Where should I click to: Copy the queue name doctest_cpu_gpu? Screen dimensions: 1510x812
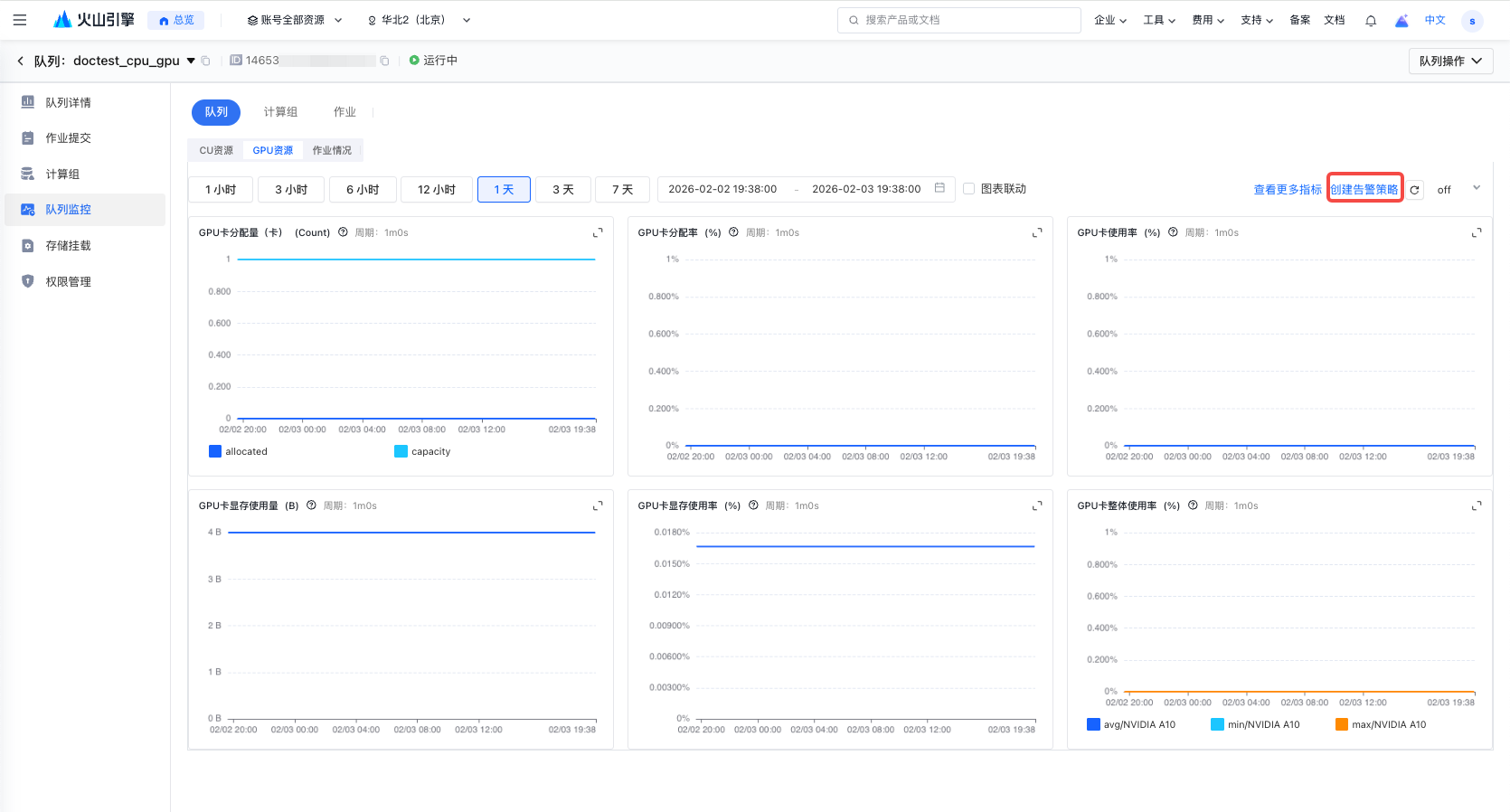[206, 61]
